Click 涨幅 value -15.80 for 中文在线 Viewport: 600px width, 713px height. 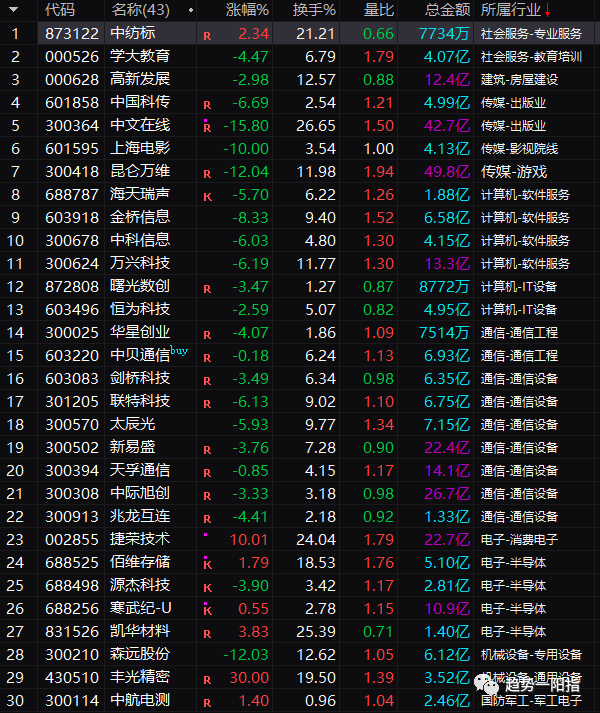[246, 126]
